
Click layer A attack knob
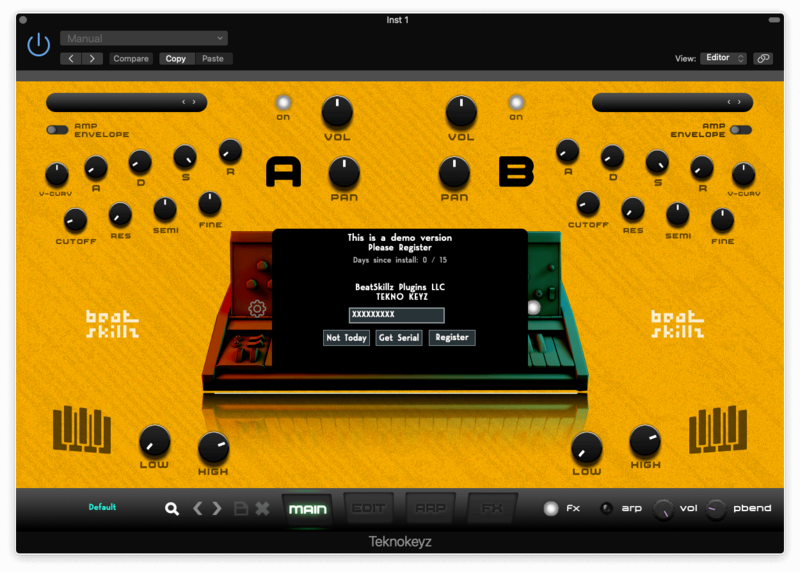(x=95, y=168)
